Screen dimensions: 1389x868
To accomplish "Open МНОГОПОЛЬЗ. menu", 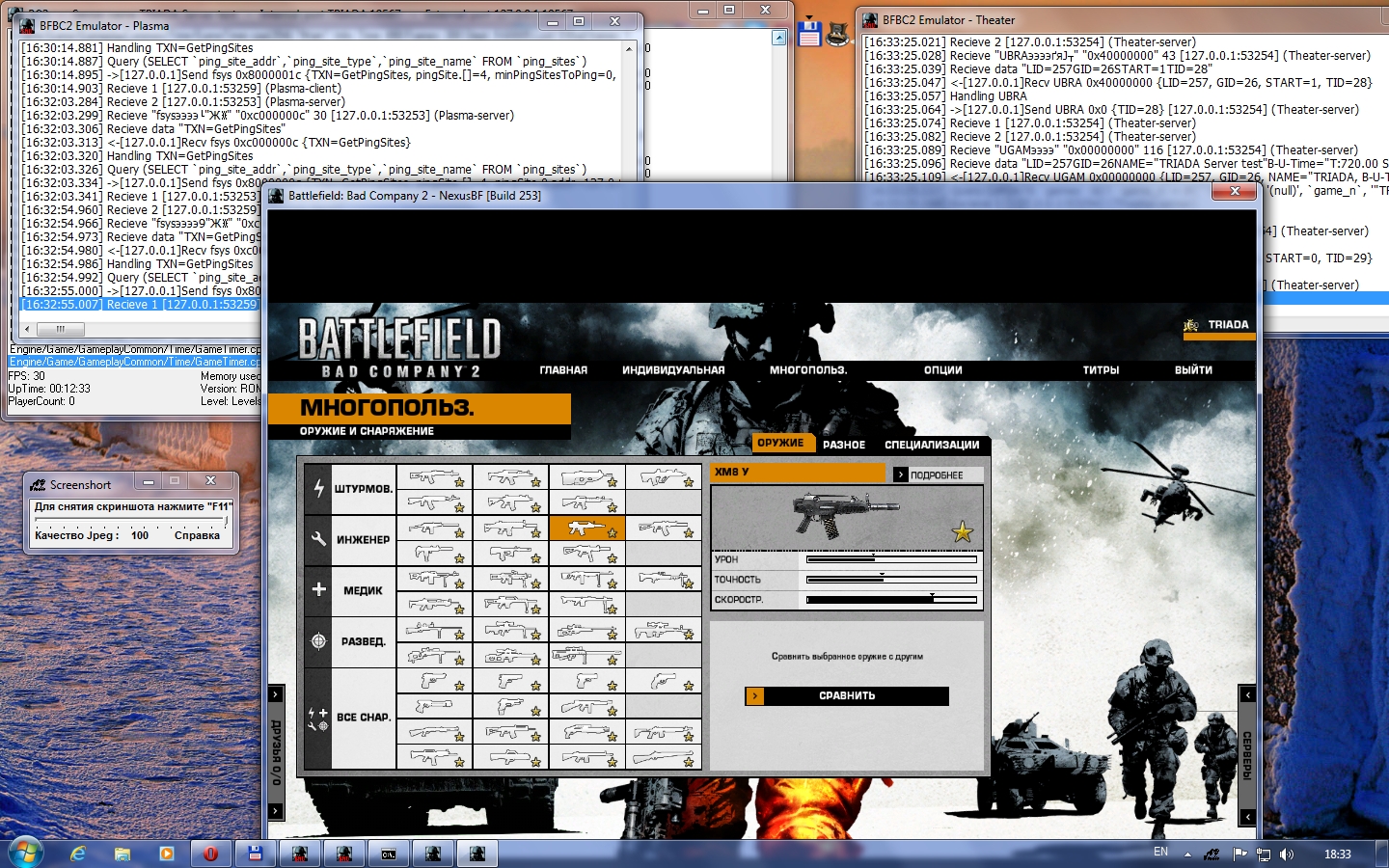I will point(808,370).
